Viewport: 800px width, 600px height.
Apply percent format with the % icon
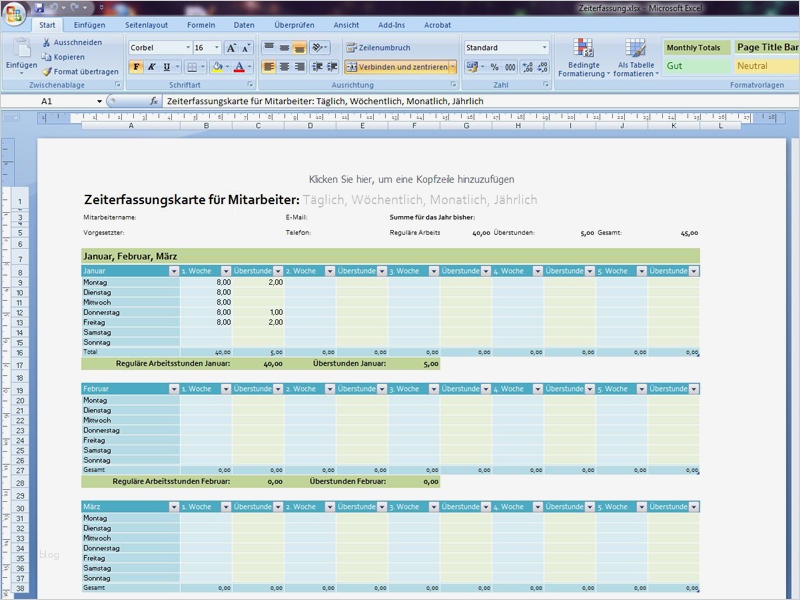(x=494, y=67)
